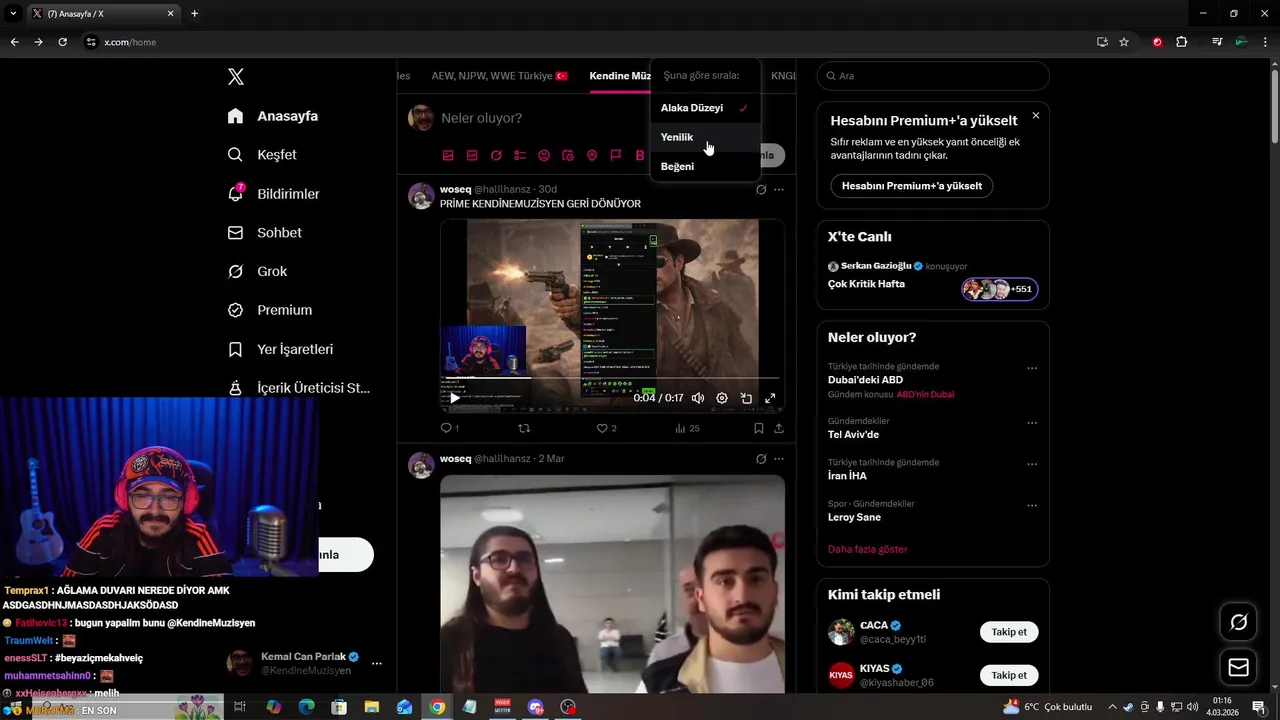Open Grok explain on woseq 2 Mar post

(x=761, y=459)
